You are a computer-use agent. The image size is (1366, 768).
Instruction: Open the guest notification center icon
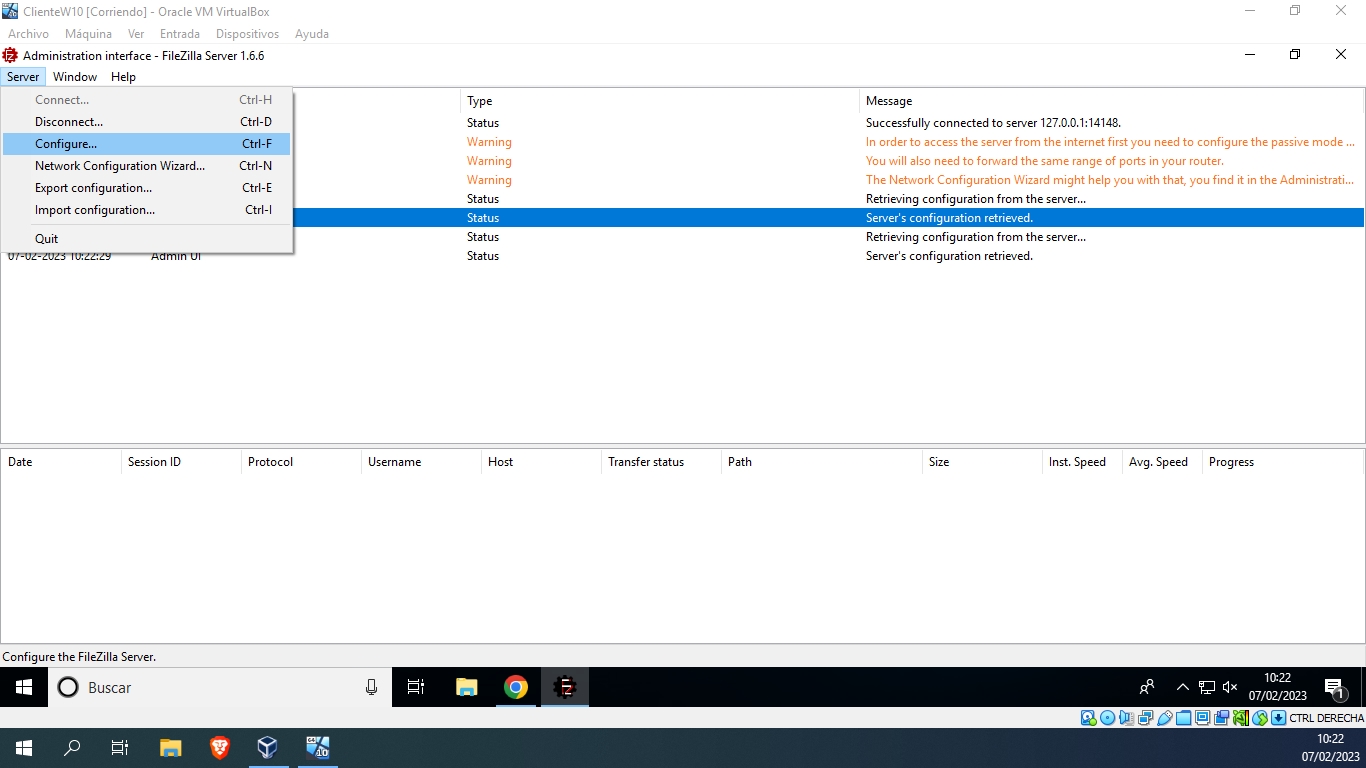point(1335,688)
